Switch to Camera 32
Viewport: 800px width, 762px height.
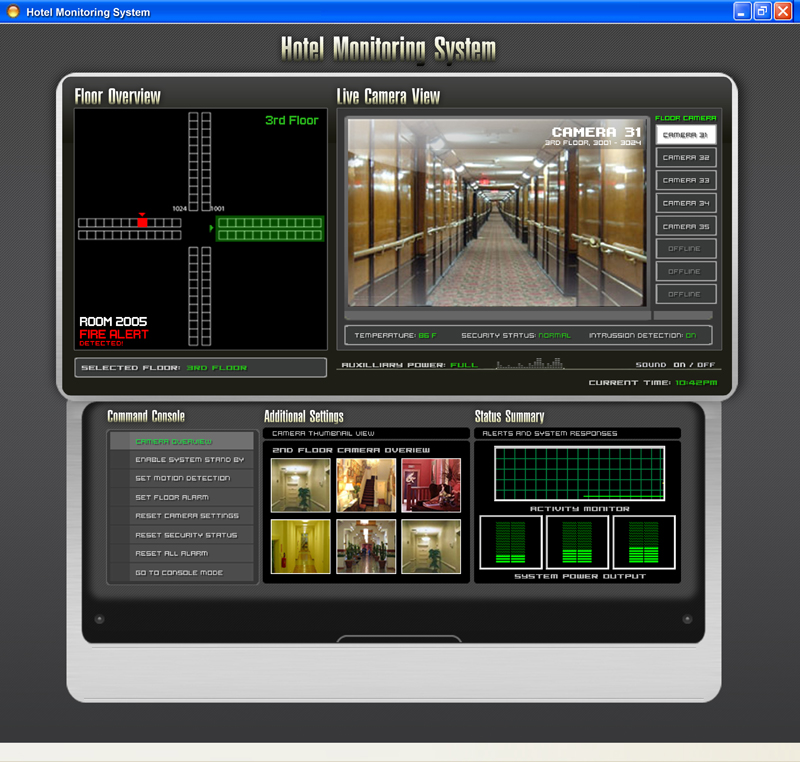686,158
